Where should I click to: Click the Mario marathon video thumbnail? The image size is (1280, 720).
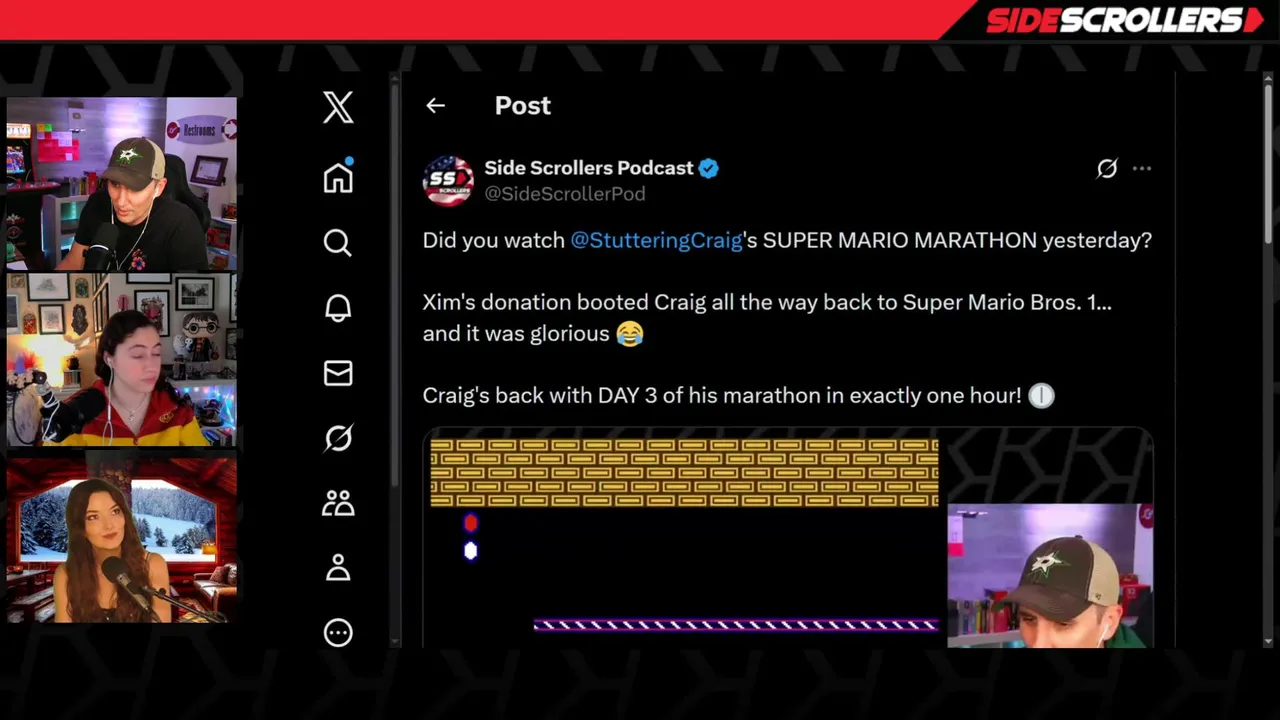click(788, 538)
